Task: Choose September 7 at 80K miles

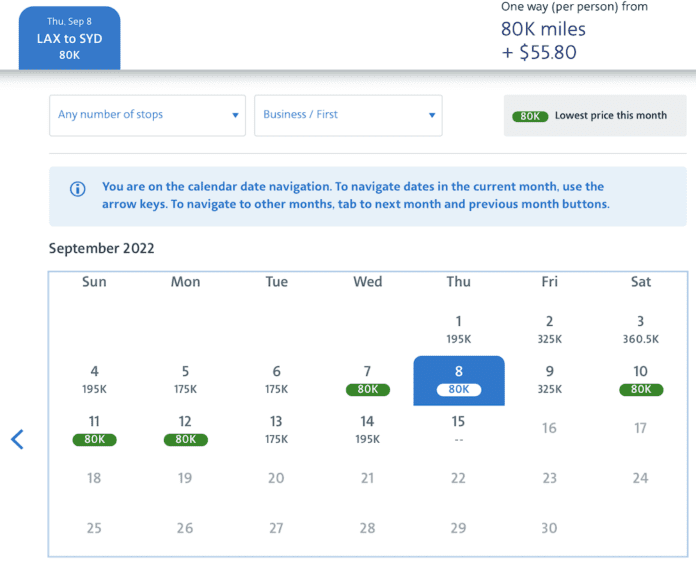Action: [367, 380]
